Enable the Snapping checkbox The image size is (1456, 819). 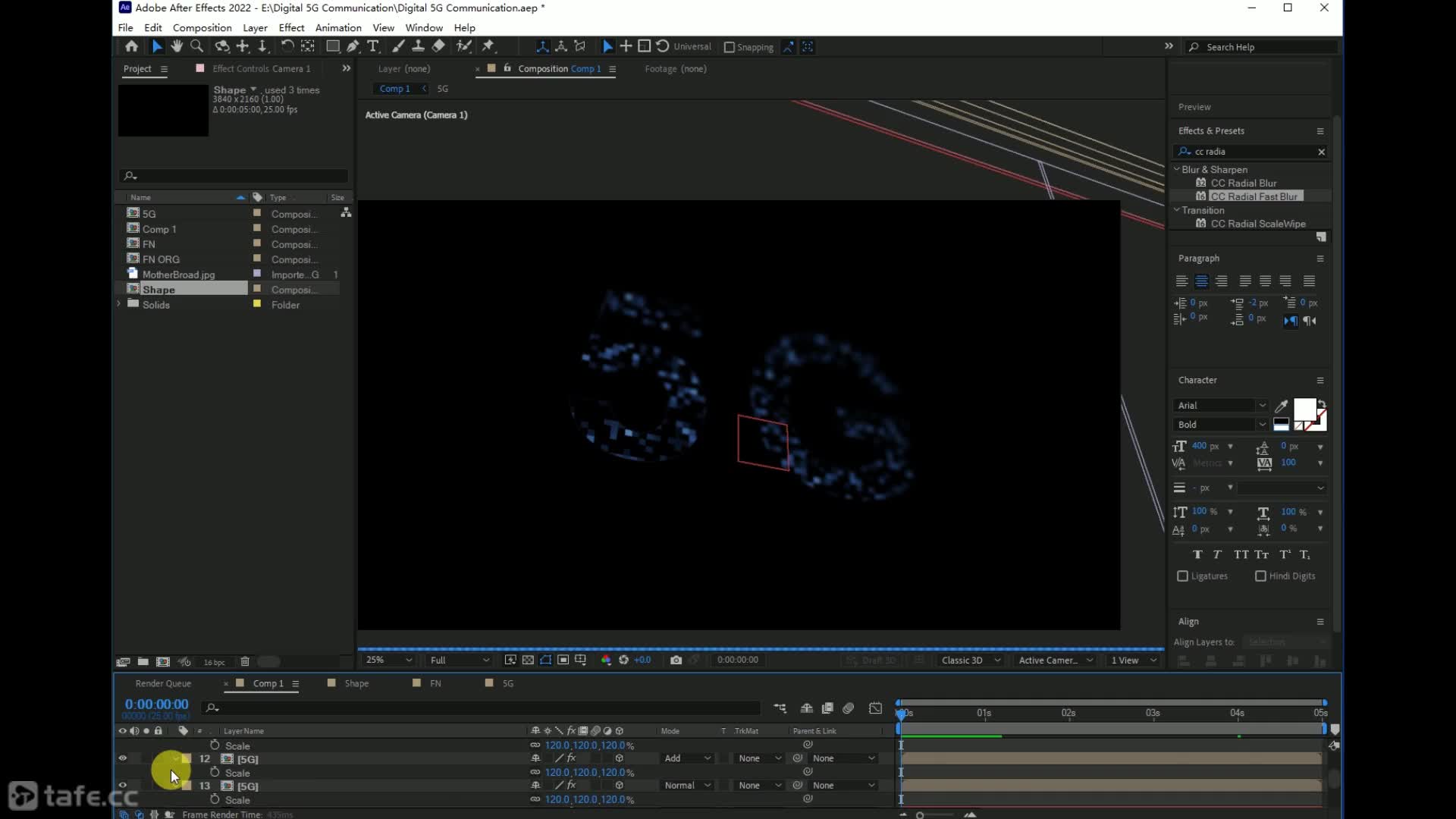click(x=730, y=47)
